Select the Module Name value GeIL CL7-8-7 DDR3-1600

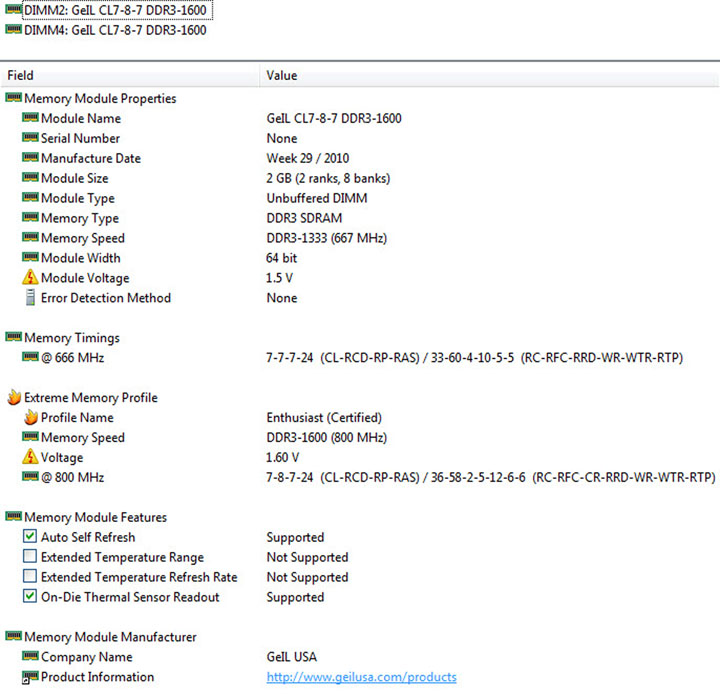point(334,118)
